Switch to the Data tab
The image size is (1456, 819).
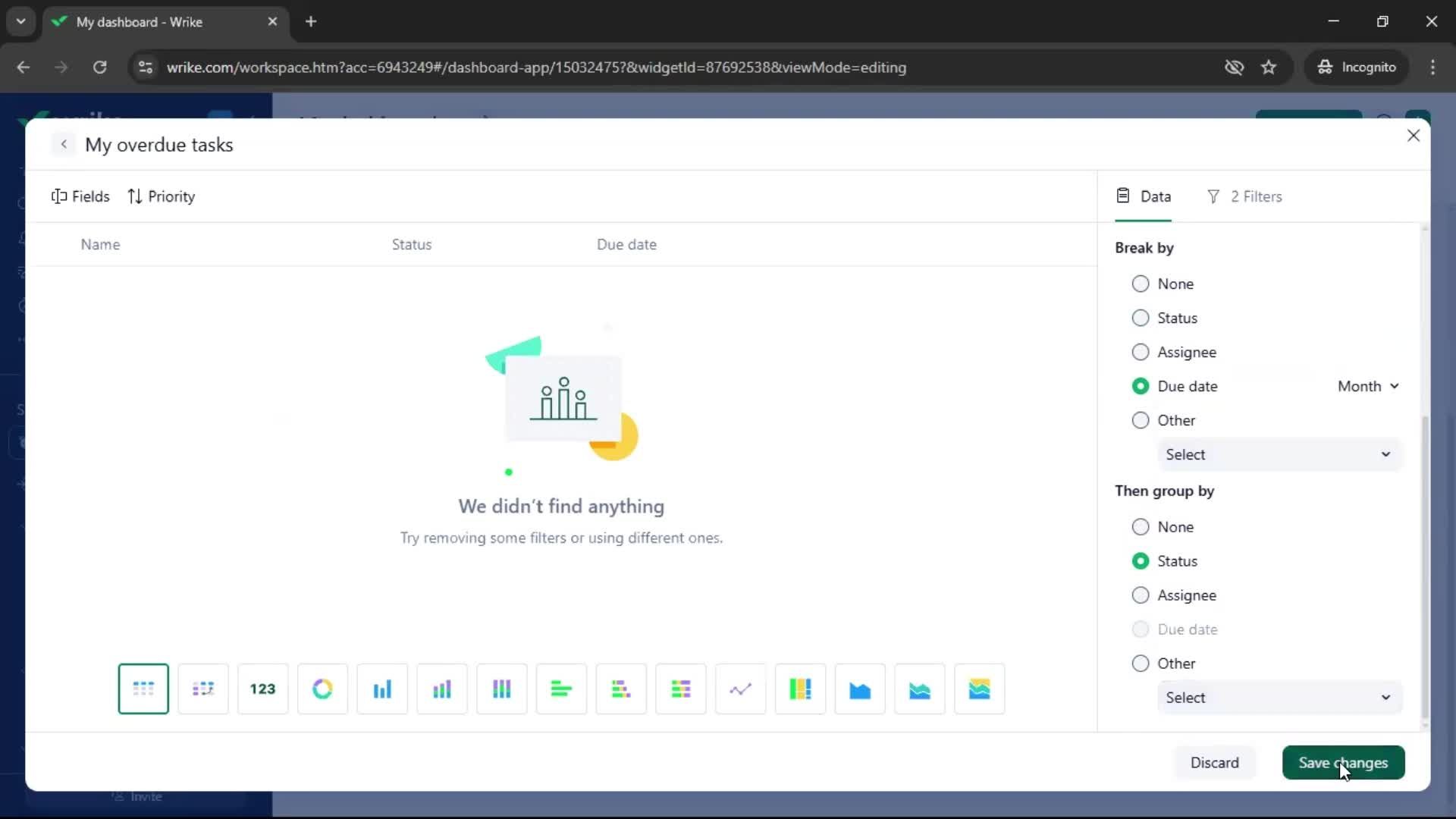point(1144,196)
